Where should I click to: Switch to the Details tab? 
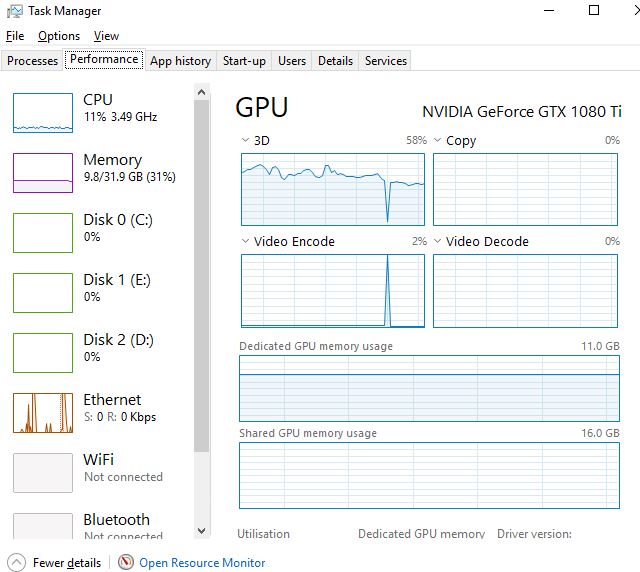(x=335, y=61)
